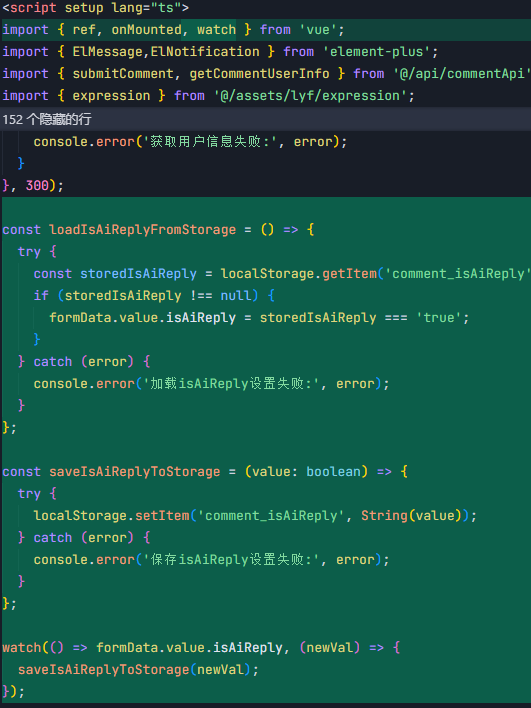Click the saveIsAiReplyToStorage function name
Screen dimensions: 531x708
point(135,471)
